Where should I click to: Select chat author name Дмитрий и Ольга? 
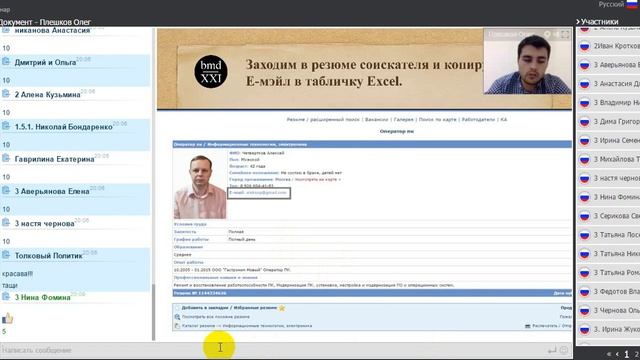(45, 62)
